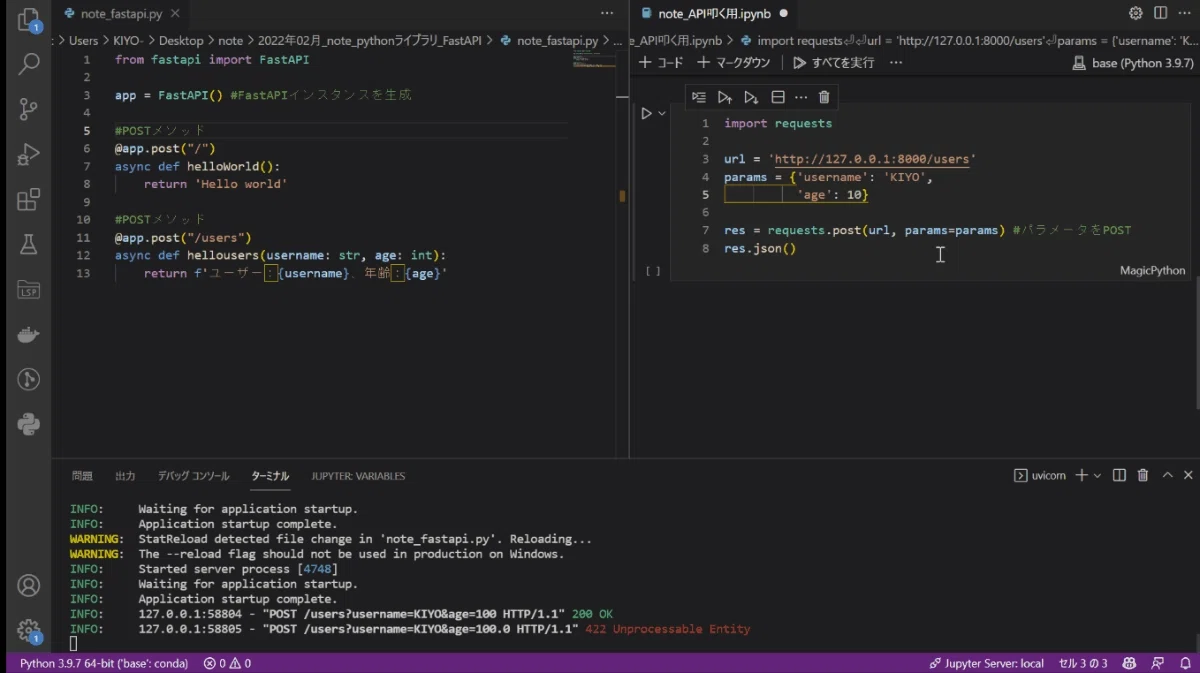Click the minimap in note_fastapi.py editor

coord(594,59)
